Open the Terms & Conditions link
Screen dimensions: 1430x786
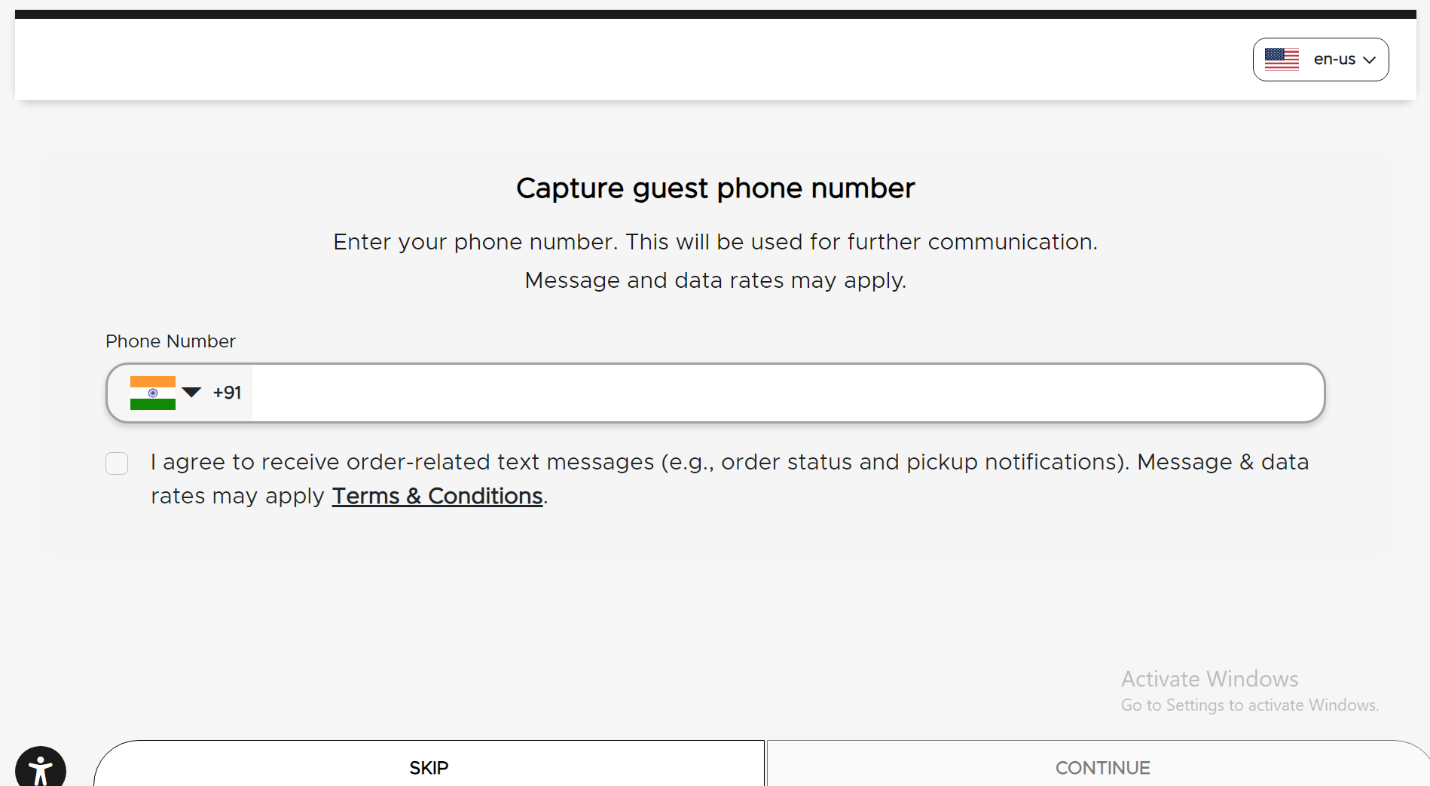pos(437,496)
